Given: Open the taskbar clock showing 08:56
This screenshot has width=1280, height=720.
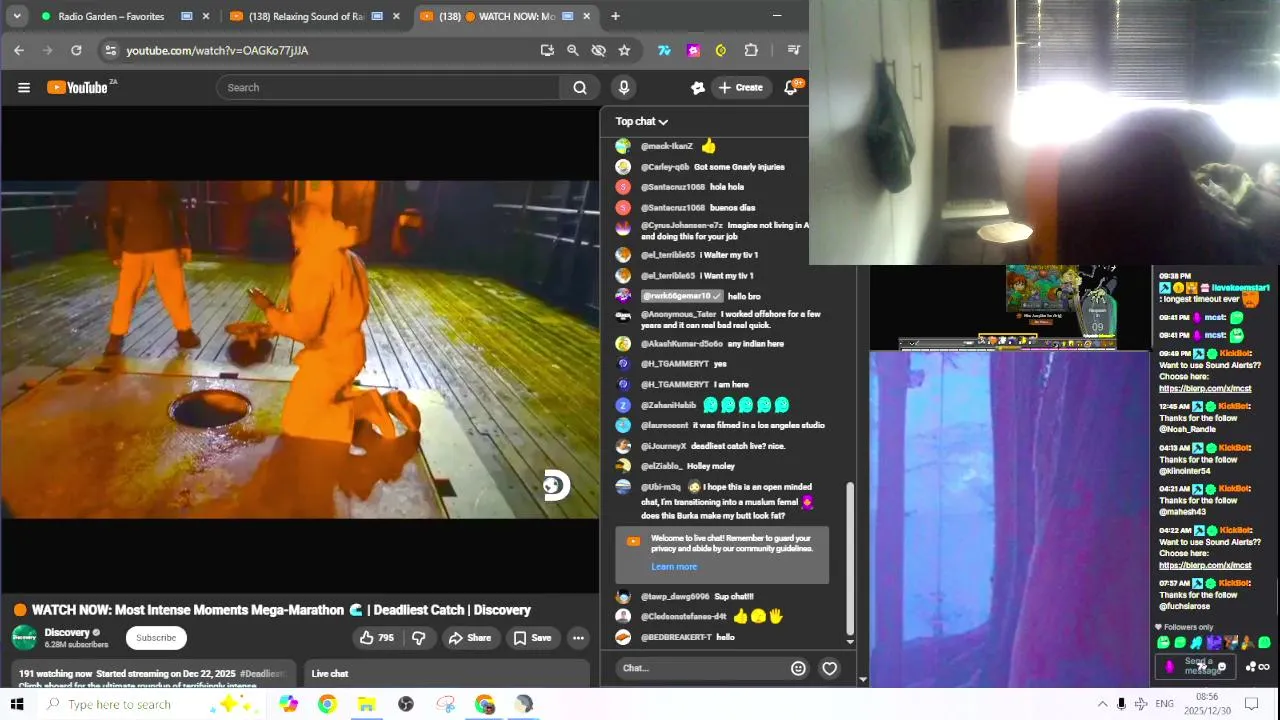Looking at the screenshot, I should (x=1207, y=703).
